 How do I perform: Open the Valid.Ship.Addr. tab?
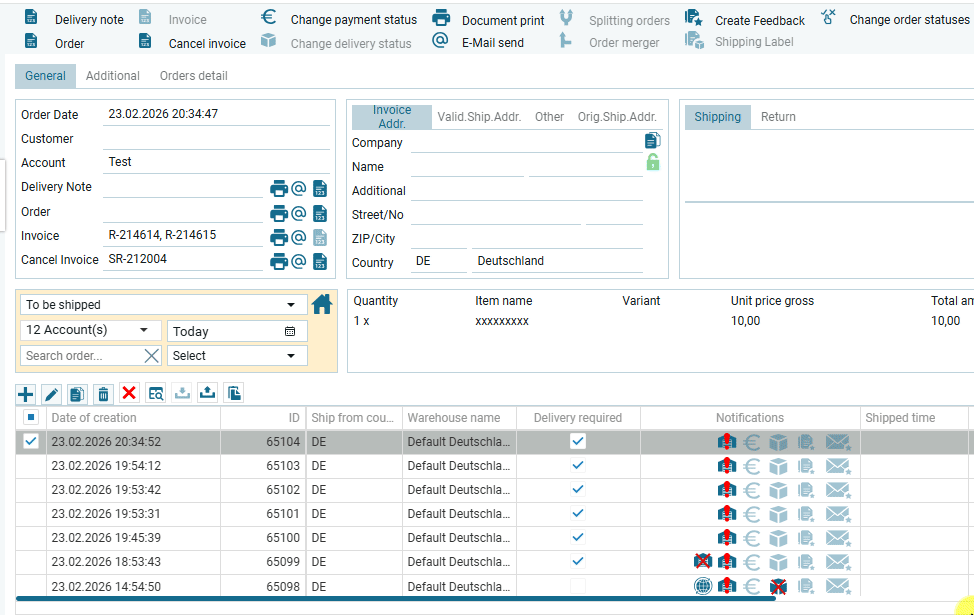[x=479, y=117]
